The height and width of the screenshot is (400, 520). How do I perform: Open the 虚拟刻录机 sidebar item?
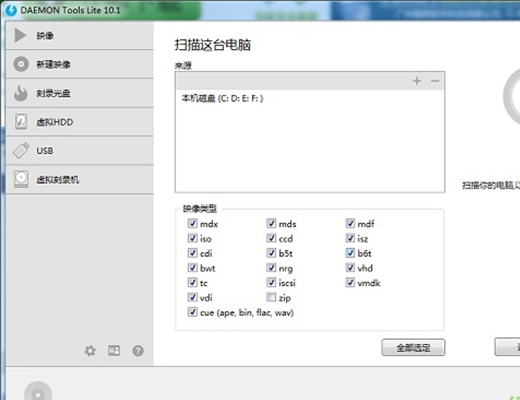click(x=80, y=179)
